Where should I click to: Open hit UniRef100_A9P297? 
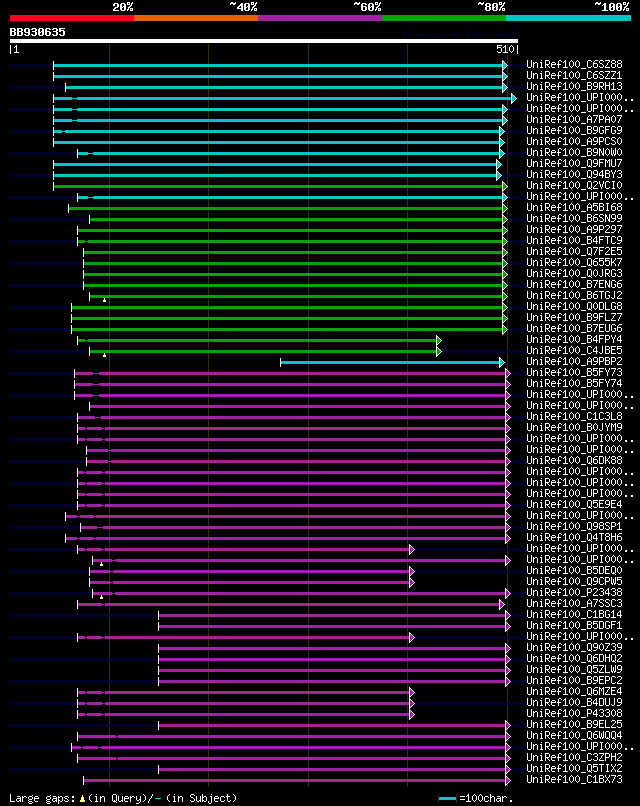(x=574, y=229)
